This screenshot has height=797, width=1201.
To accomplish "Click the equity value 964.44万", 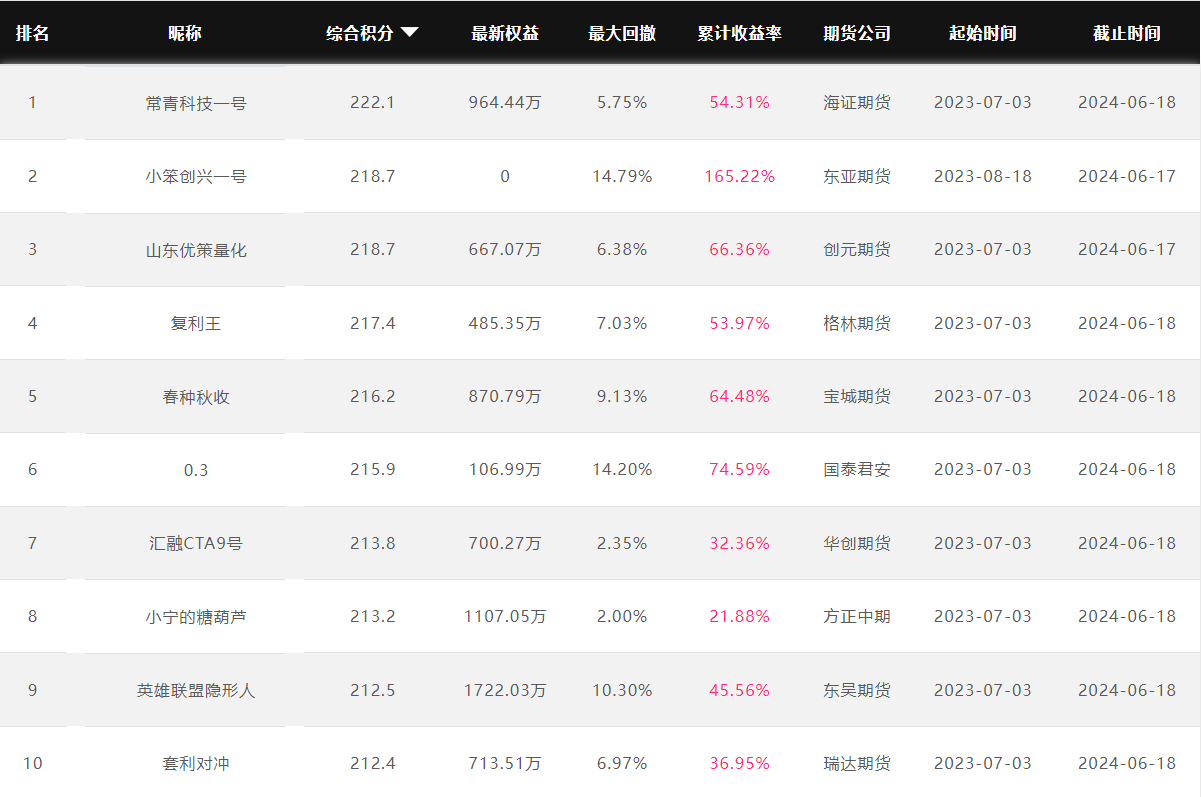I will (x=505, y=103).
